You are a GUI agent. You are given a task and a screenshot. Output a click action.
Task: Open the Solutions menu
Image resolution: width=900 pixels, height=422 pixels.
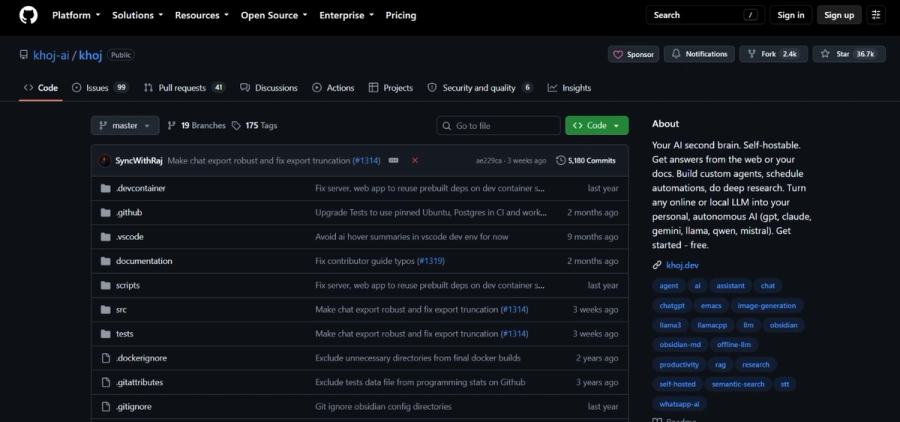coord(137,16)
